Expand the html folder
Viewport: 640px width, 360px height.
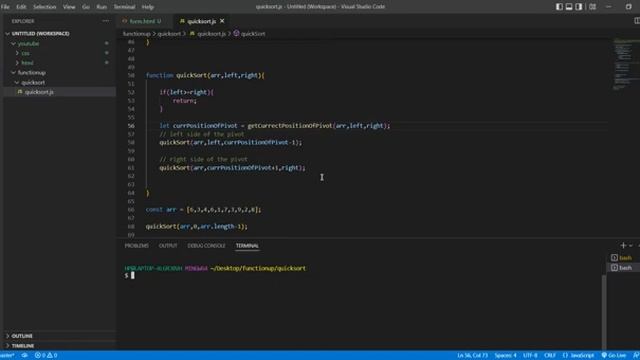click(27, 63)
